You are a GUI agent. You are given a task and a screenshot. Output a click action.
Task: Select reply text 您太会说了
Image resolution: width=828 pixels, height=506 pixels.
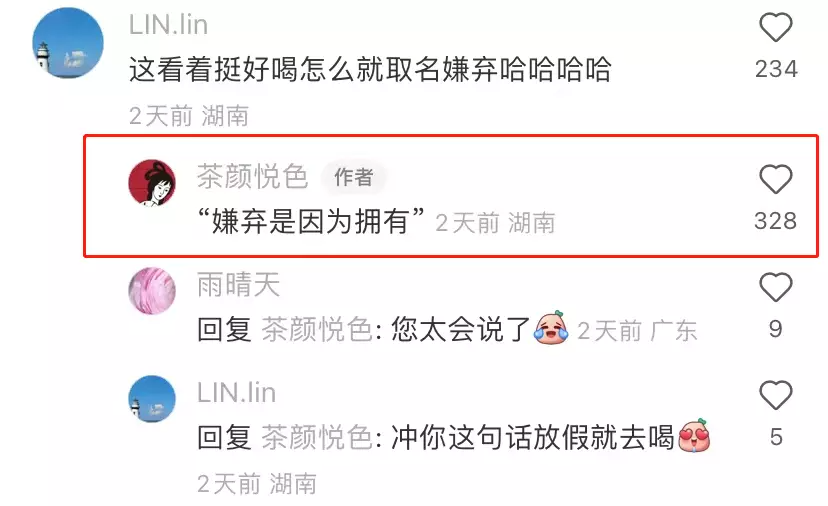(460, 330)
